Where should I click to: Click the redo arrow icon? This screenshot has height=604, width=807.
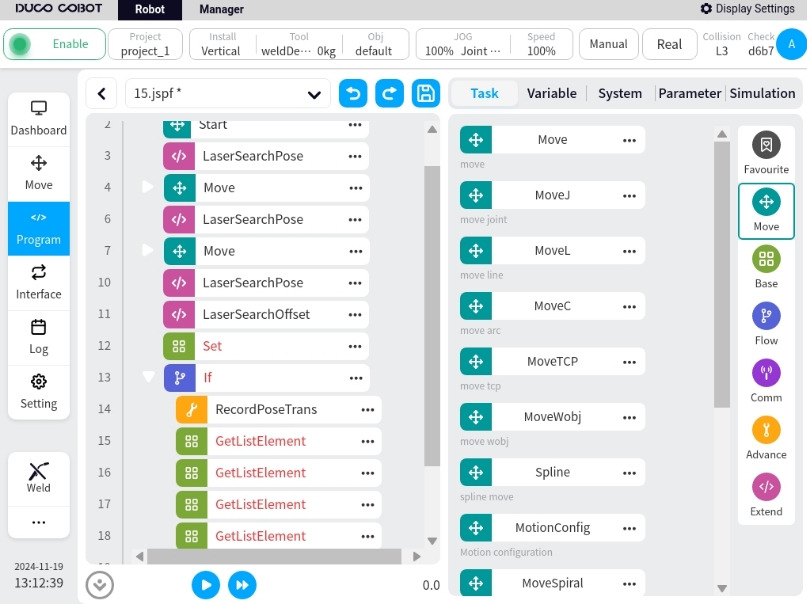pos(389,94)
